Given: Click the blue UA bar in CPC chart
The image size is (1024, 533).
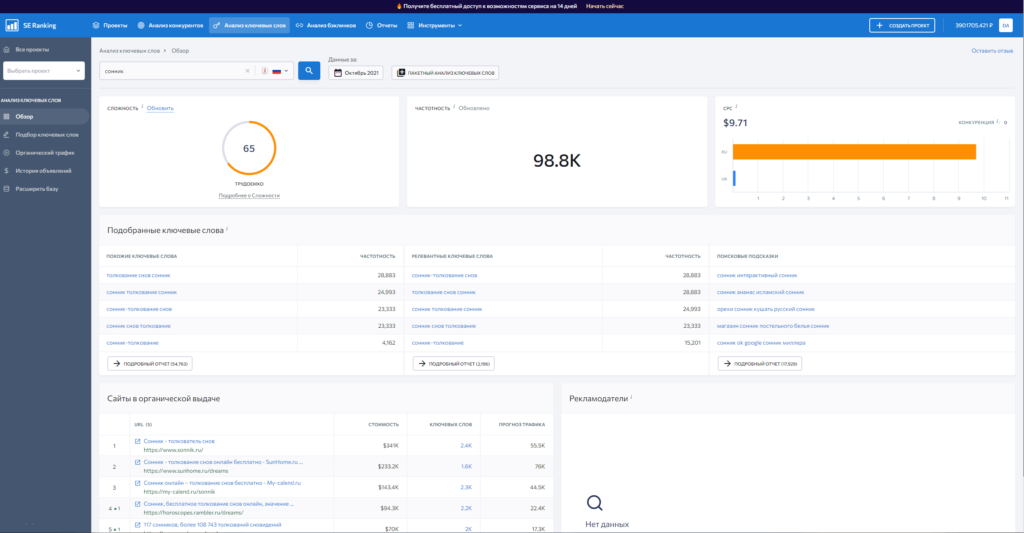Looking at the screenshot, I should click(x=734, y=178).
